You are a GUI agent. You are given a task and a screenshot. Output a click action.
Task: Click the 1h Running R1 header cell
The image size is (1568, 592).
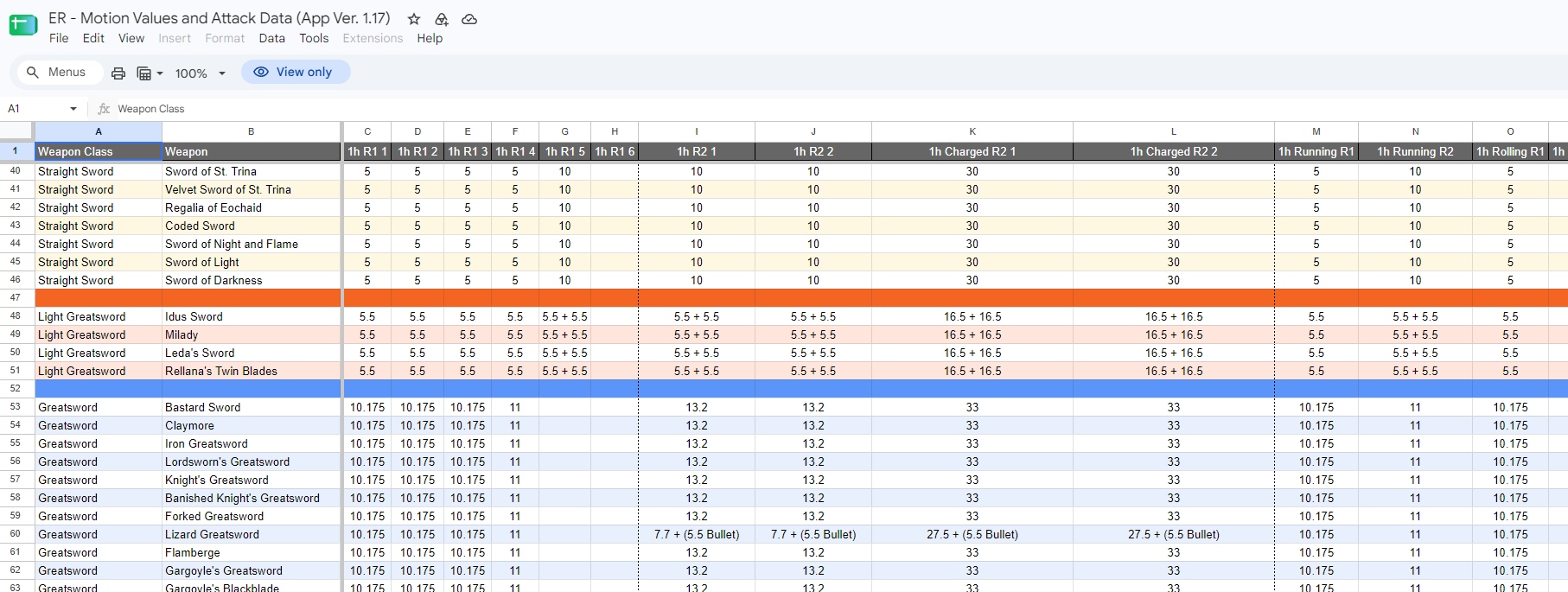[1316, 151]
